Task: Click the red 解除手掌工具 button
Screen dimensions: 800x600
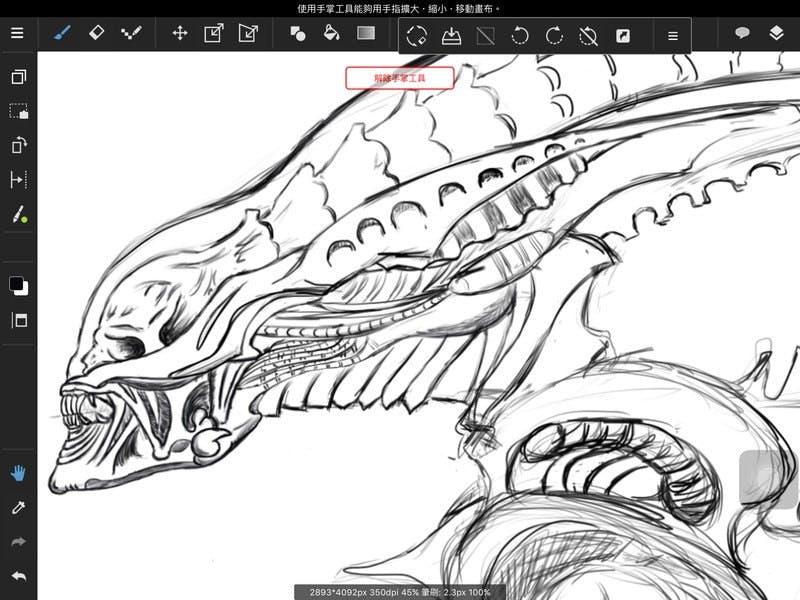Action: tap(399, 78)
